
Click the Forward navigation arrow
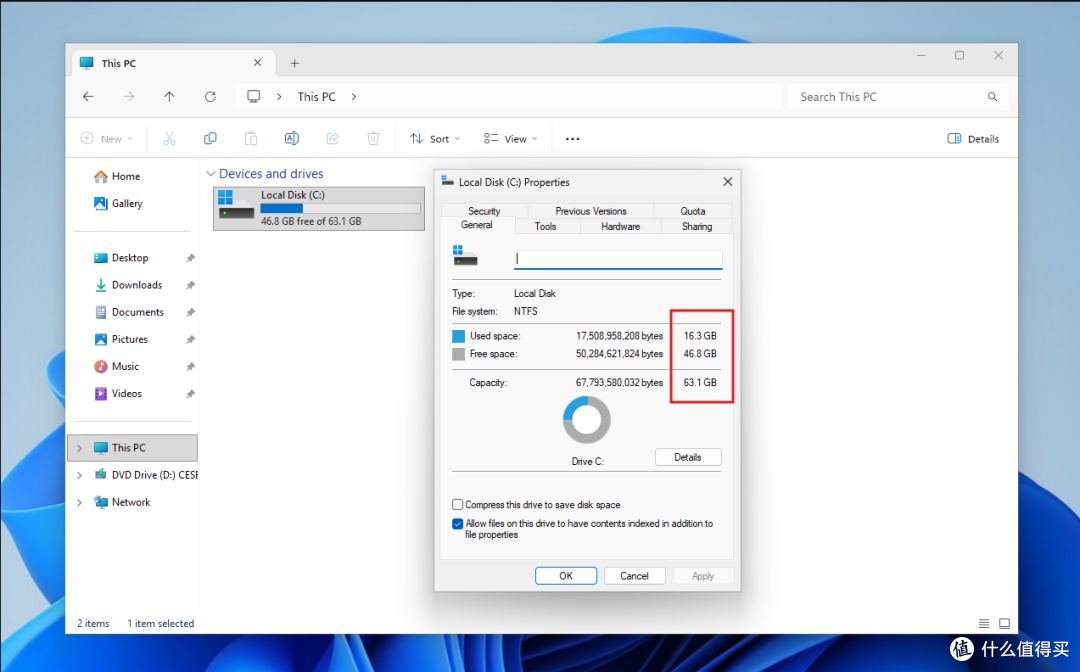point(129,96)
